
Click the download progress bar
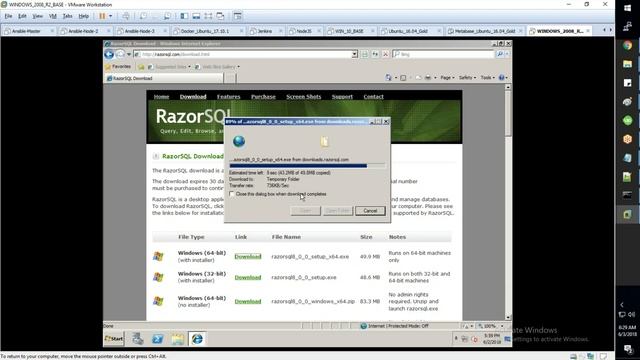(307, 166)
